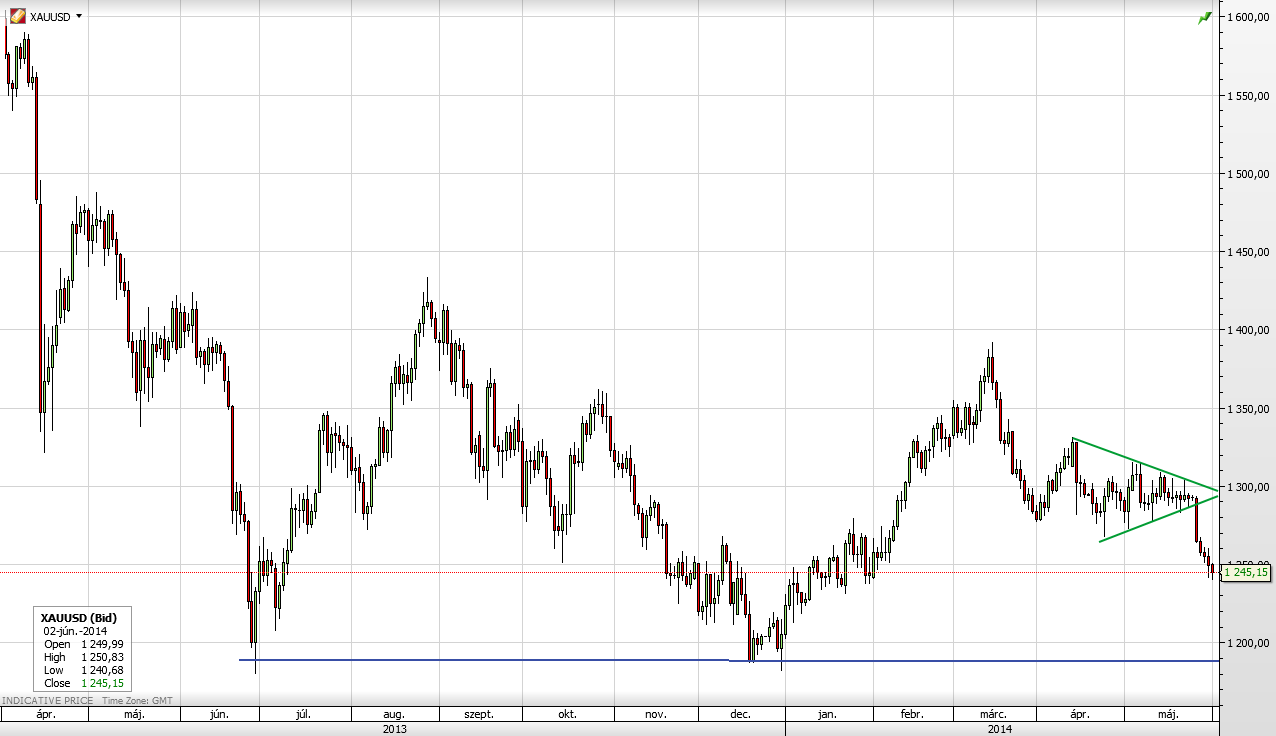Click the aug. month label on the time axis
The image size is (1276, 736).
[394, 715]
